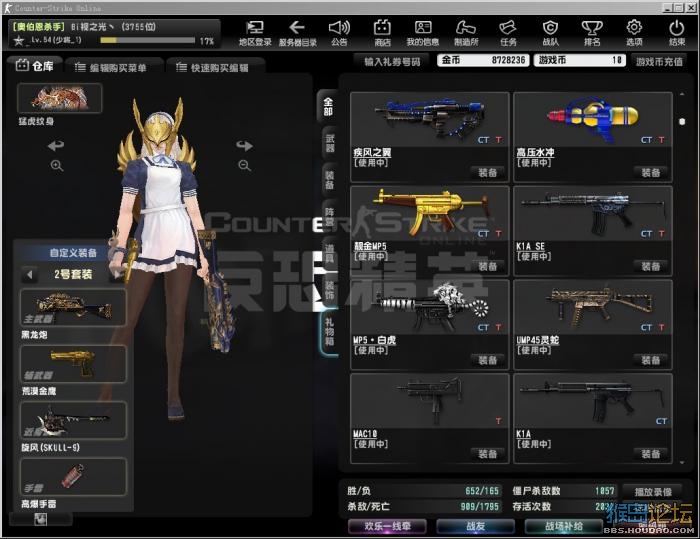Open the 欢乐一线牵 button

[387, 526]
